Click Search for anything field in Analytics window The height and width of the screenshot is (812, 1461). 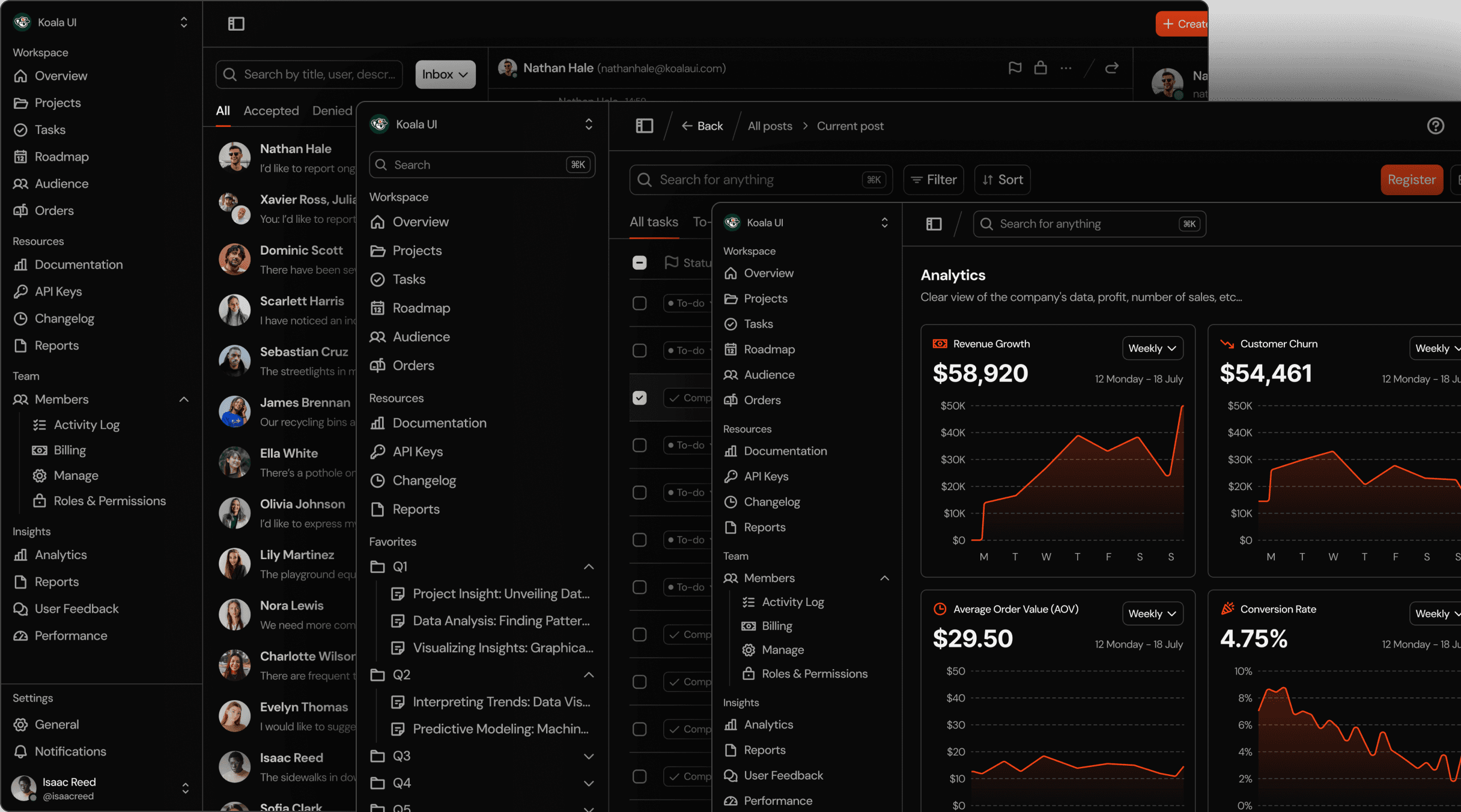point(1089,224)
